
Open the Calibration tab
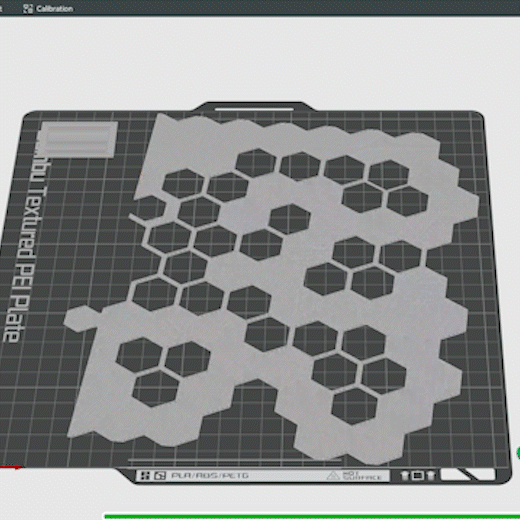click(48, 9)
